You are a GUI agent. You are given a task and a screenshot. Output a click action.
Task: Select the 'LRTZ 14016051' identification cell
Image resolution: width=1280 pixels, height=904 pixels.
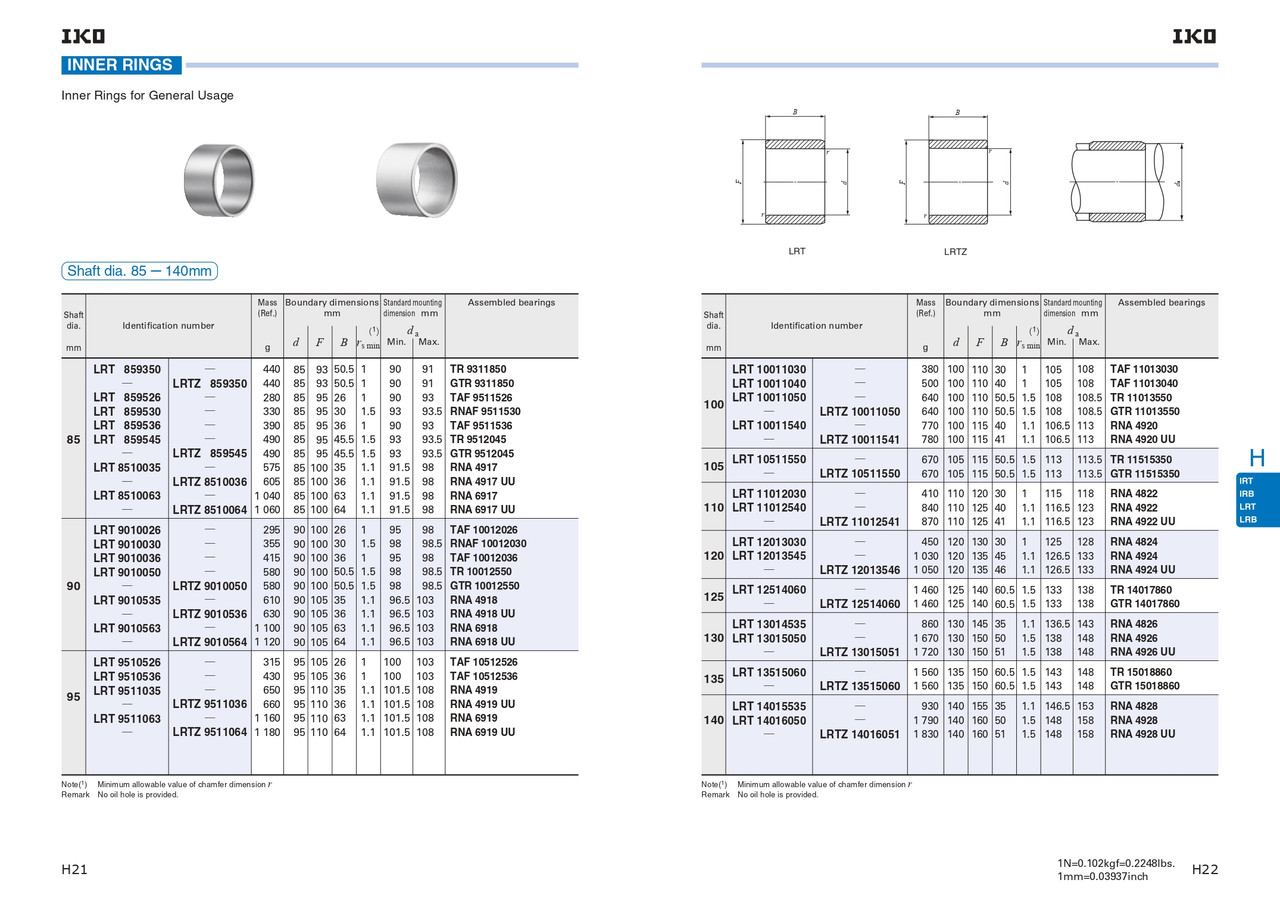(x=860, y=734)
